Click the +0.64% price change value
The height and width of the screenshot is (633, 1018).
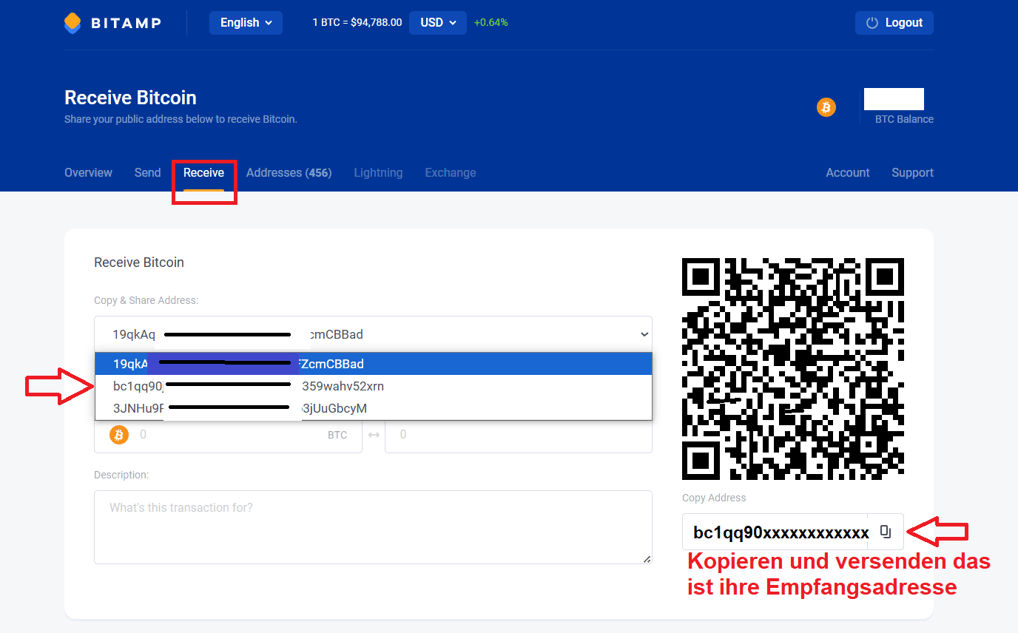pos(491,23)
